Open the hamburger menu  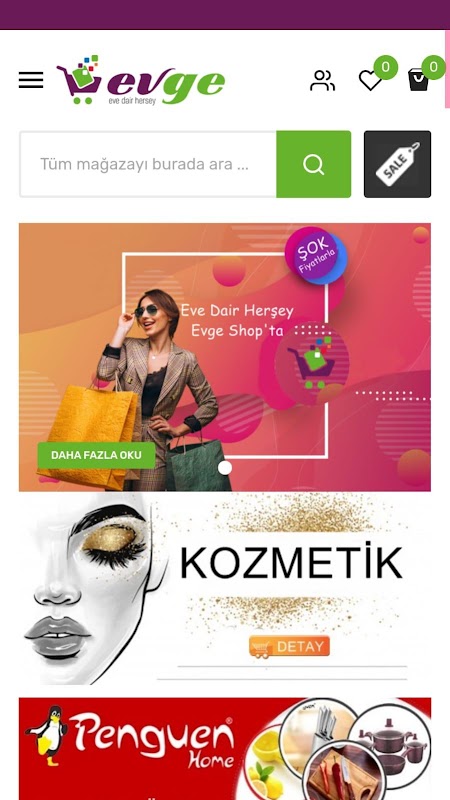[x=31, y=80]
